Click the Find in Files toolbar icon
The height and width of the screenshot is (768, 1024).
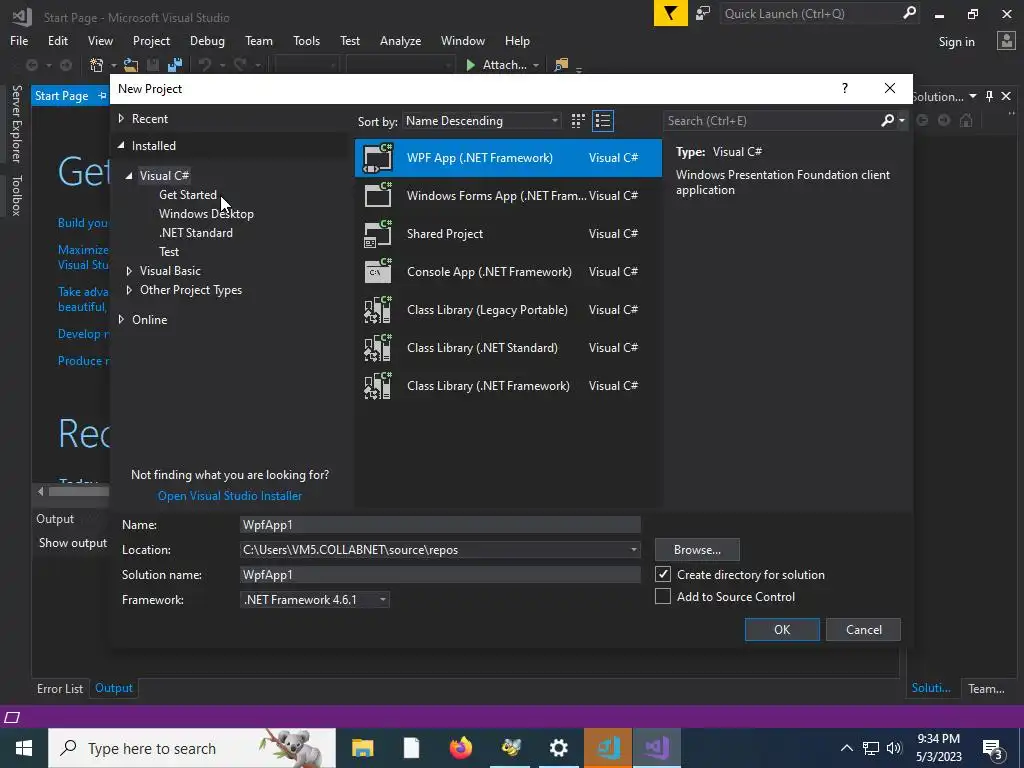561,65
